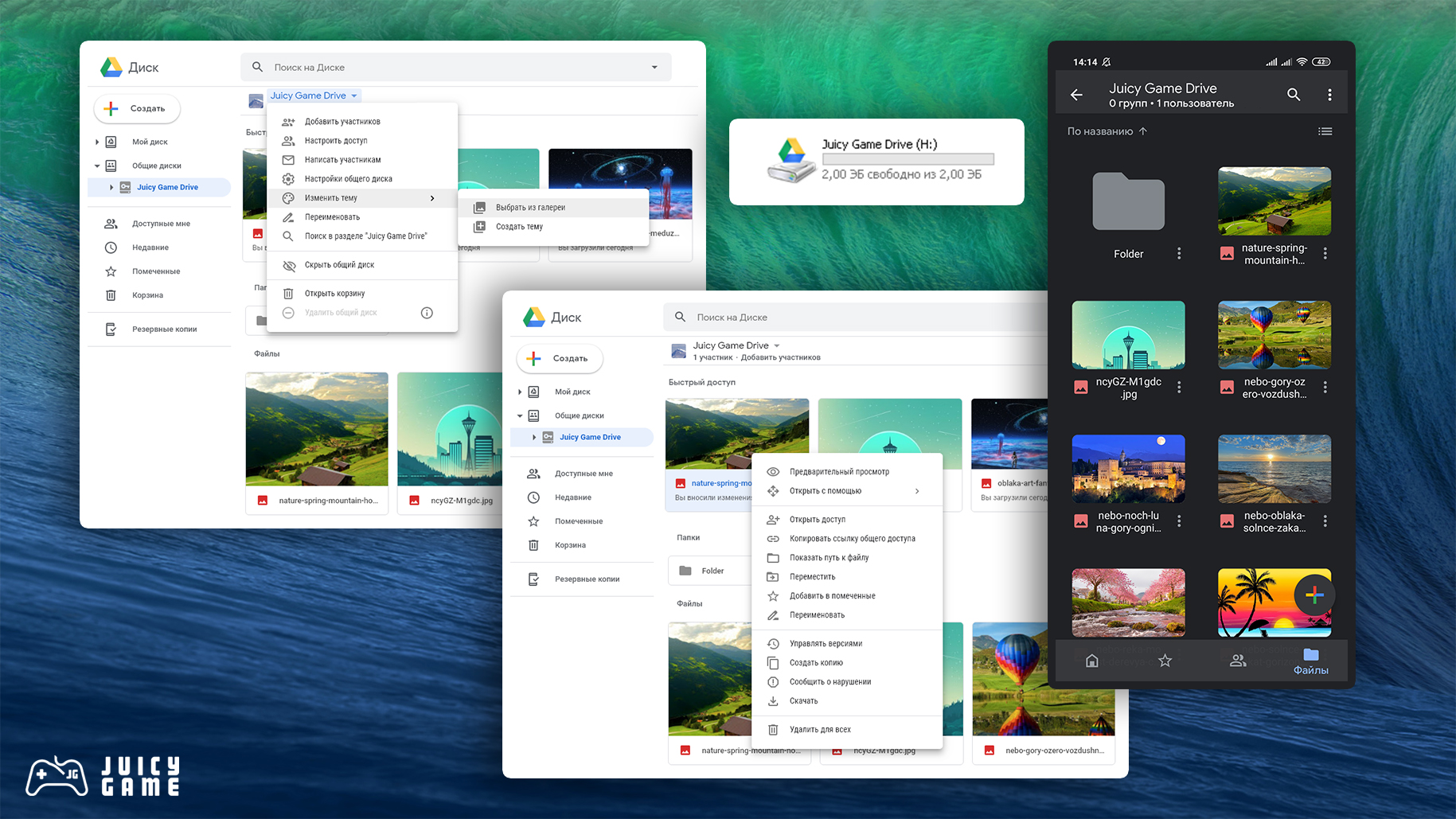Tap the Home icon in mobile bottom bar
Viewport: 1456px width, 819px height.
(x=1092, y=661)
